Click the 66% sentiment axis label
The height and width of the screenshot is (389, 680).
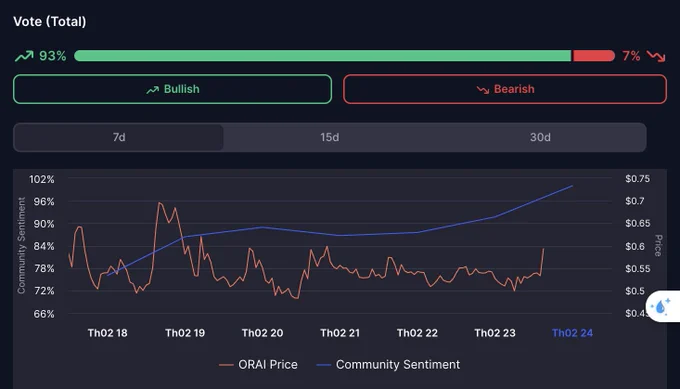coord(44,314)
